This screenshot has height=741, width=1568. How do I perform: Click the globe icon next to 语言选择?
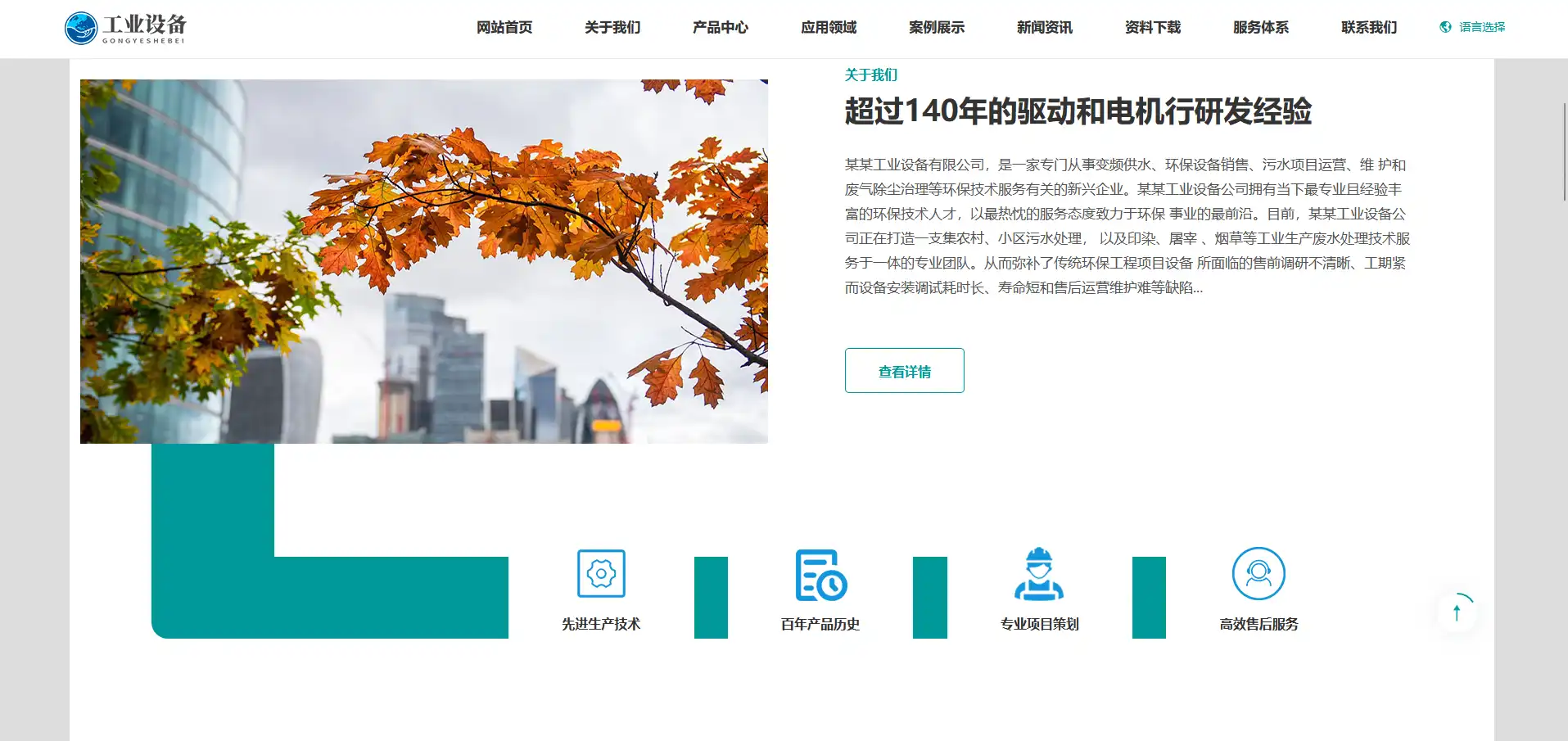click(x=1444, y=26)
